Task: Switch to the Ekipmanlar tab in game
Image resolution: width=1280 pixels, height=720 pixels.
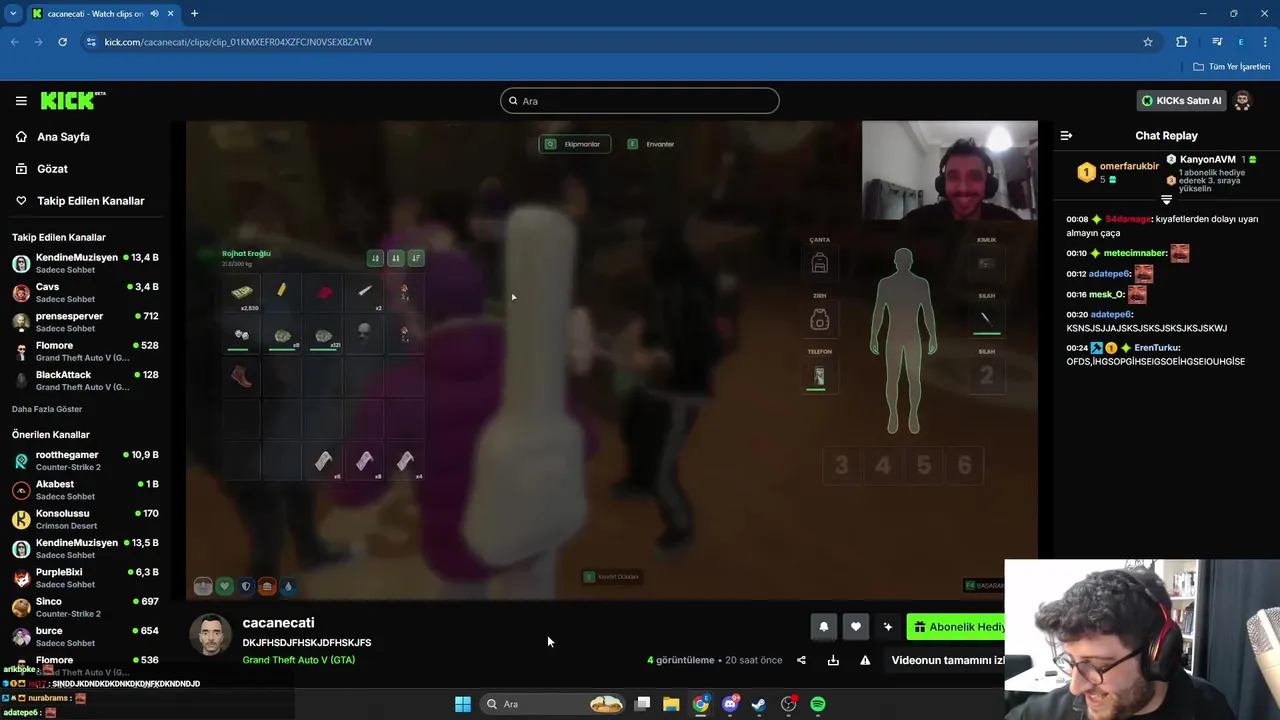Action: [x=575, y=144]
